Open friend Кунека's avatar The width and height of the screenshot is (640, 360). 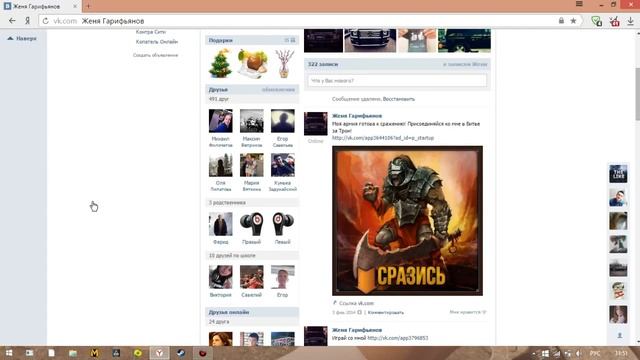tap(282, 165)
